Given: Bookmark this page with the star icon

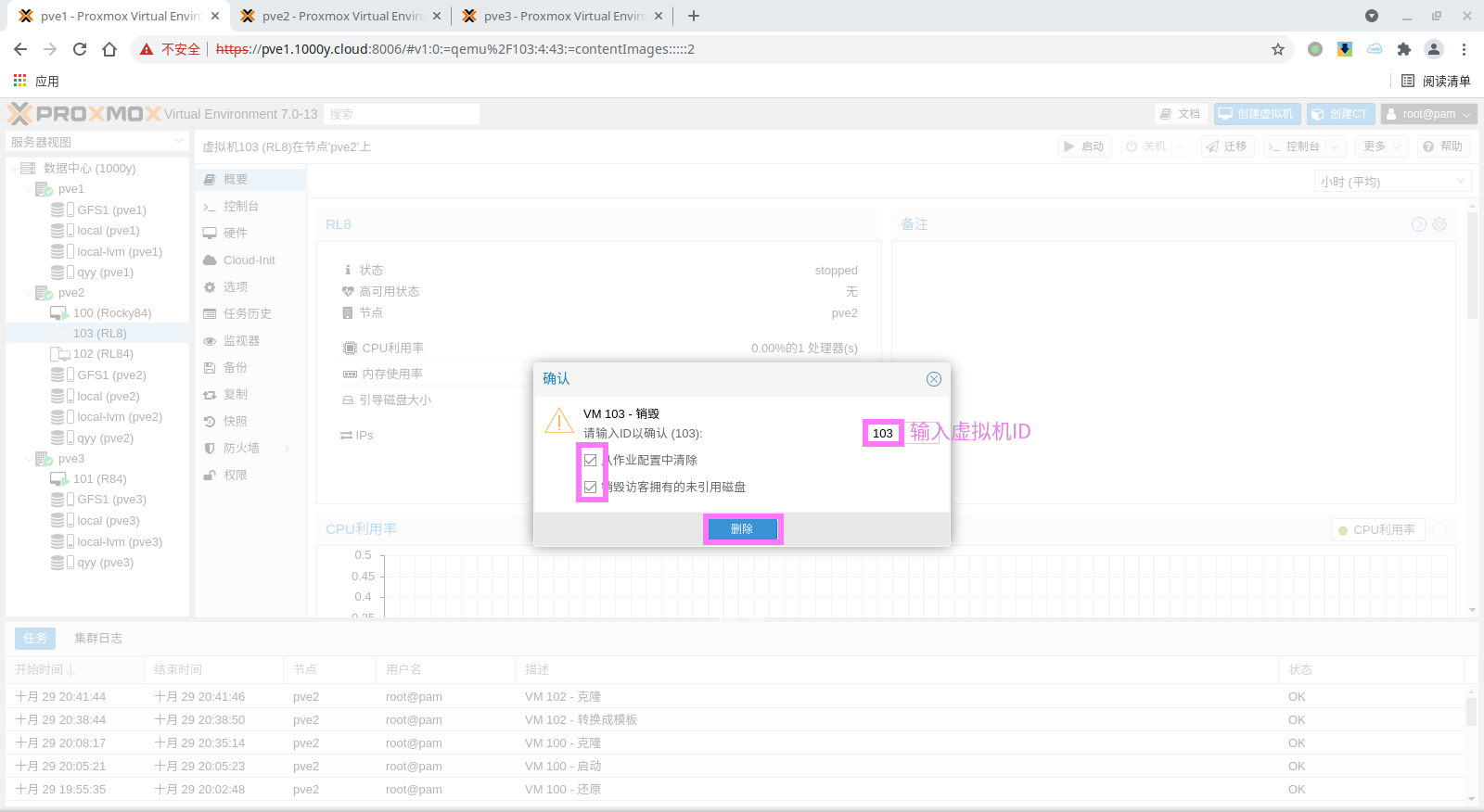Looking at the screenshot, I should tap(1278, 49).
